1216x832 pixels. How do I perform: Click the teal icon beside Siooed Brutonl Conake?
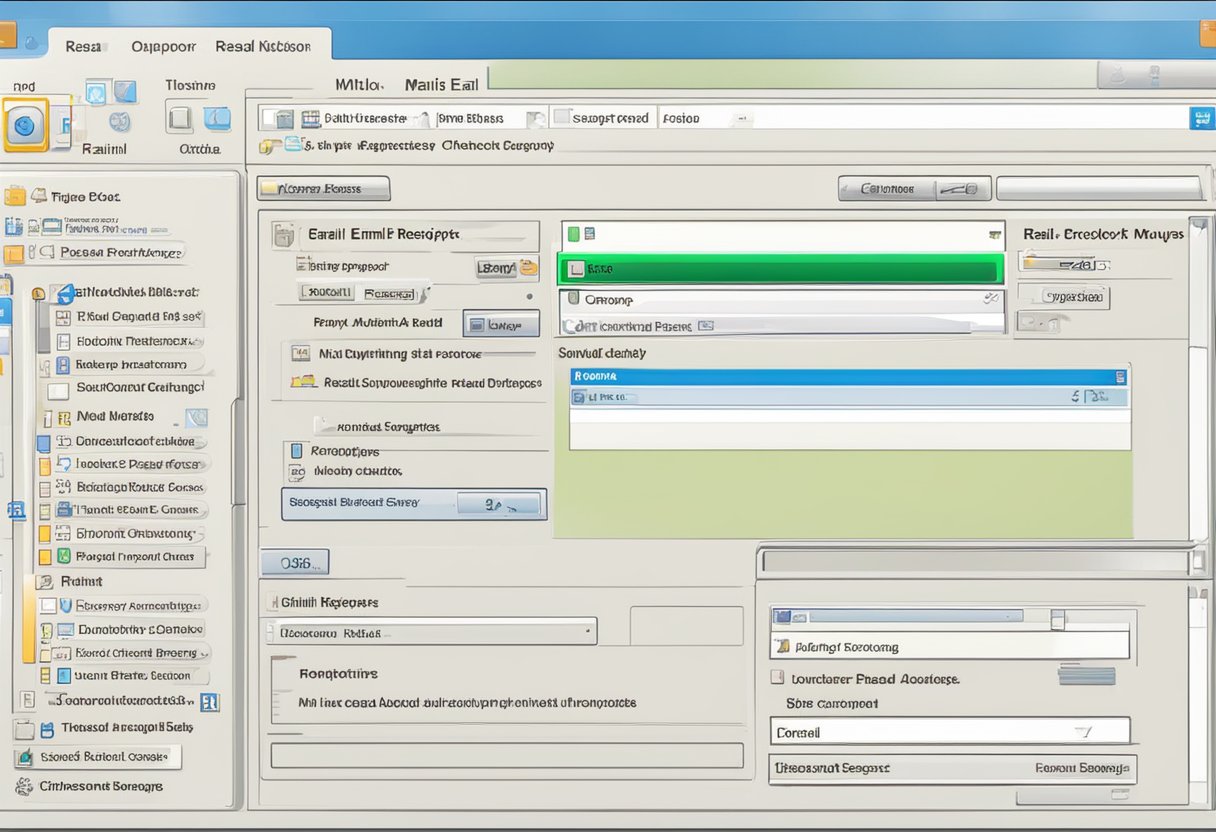(x=27, y=757)
